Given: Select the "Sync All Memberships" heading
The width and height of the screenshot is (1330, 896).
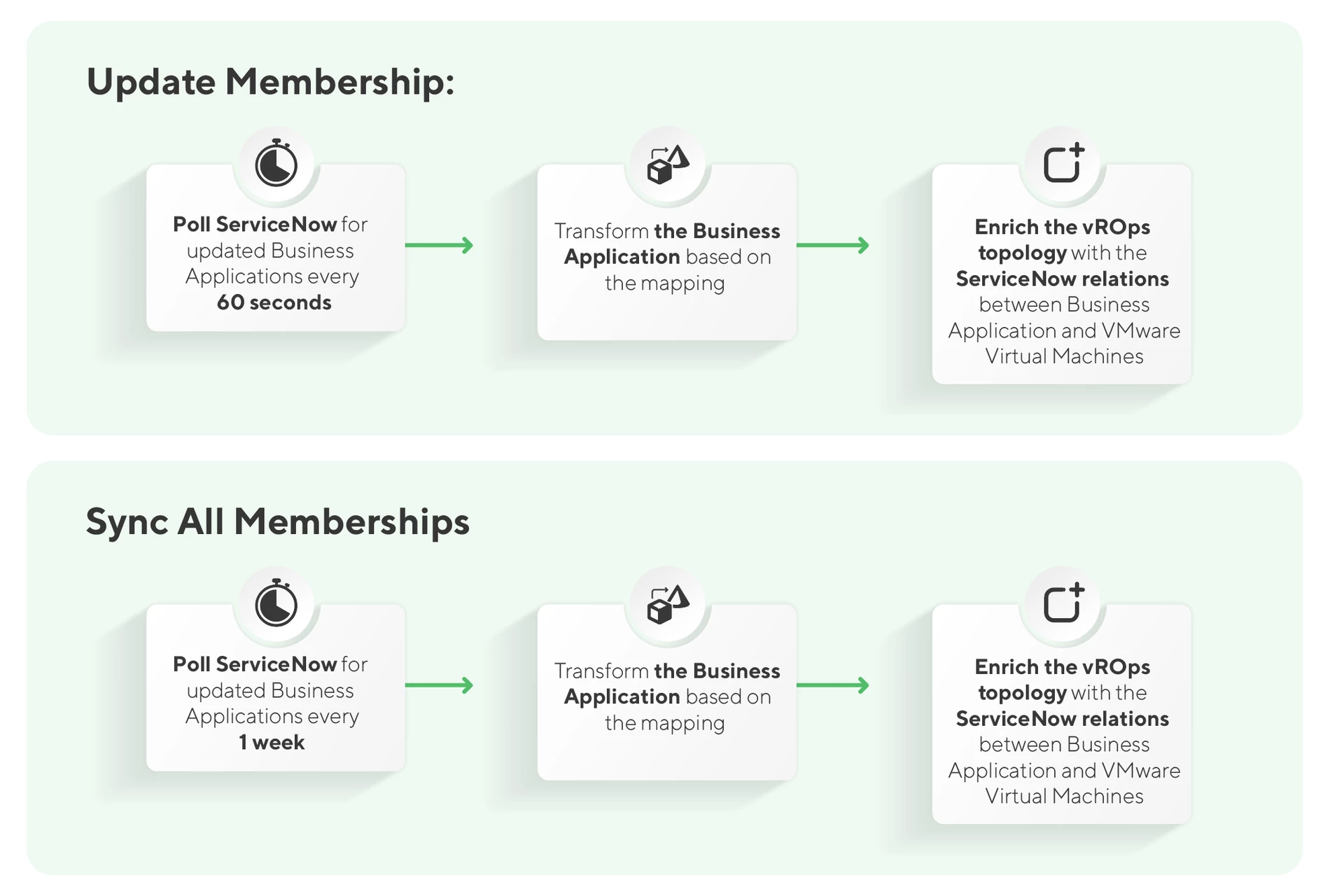Looking at the screenshot, I should coord(277,521).
